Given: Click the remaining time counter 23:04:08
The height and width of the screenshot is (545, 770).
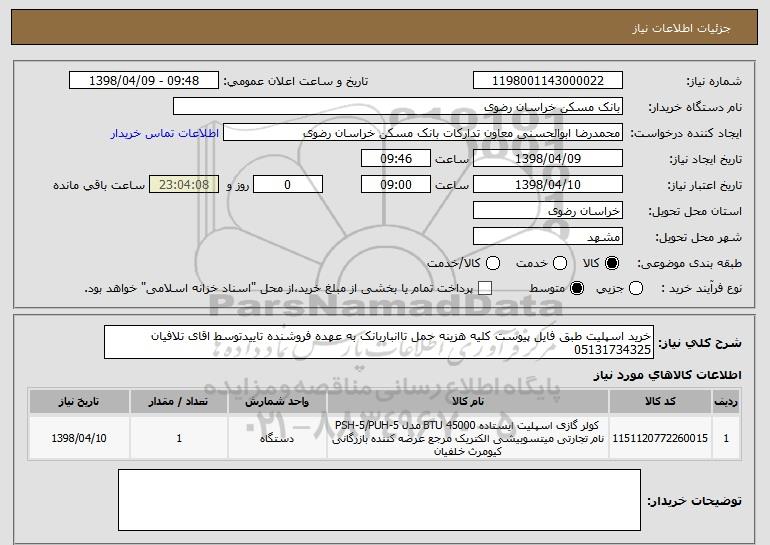Looking at the screenshot, I should [184, 185].
